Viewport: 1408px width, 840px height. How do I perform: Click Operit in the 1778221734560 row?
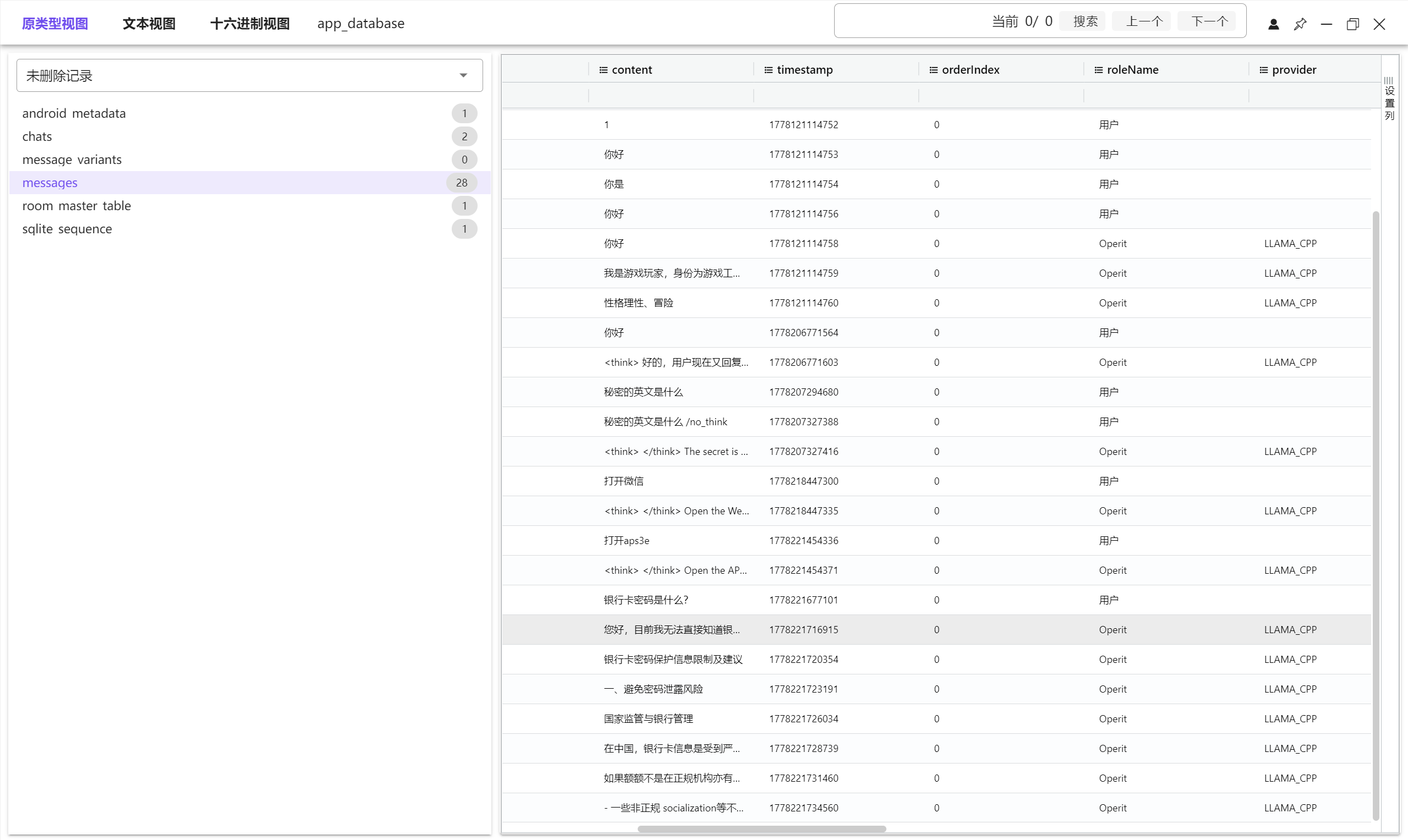click(x=1113, y=808)
